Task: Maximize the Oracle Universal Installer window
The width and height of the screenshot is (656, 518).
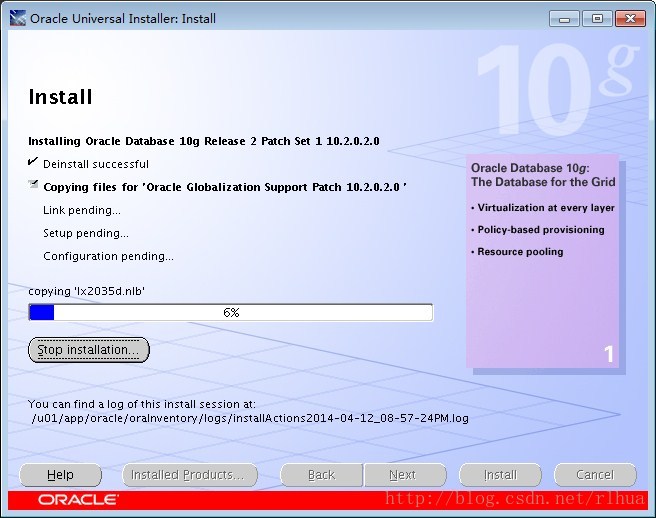Action: [x=597, y=19]
